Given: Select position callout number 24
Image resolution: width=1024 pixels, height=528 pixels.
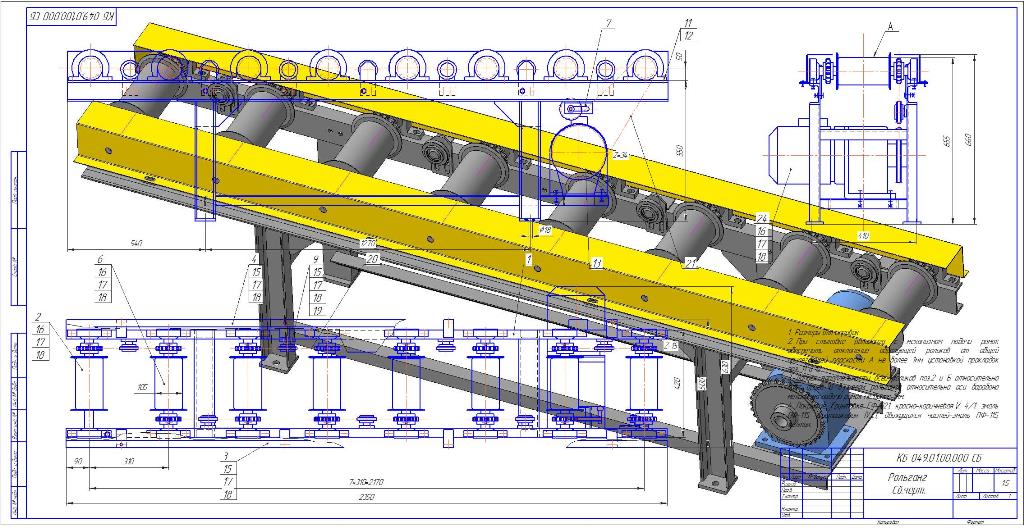Looking at the screenshot, I should pyautogui.click(x=761, y=218).
